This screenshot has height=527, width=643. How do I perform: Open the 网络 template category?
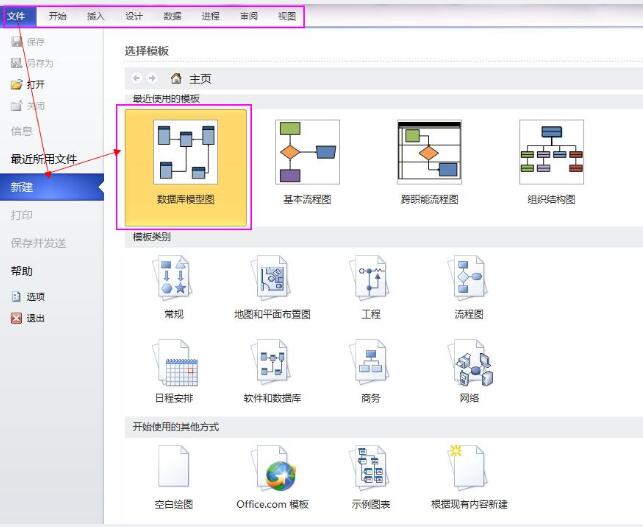[x=469, y=371]
